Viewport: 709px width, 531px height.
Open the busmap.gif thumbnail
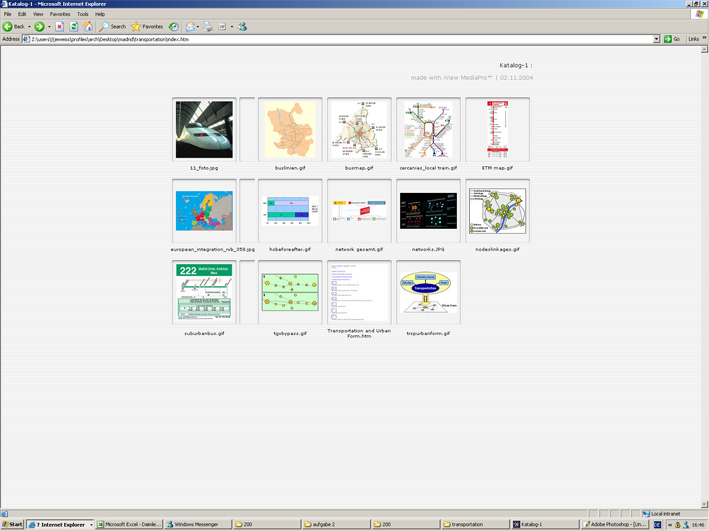pyautogui.click(x=359, y=129)
